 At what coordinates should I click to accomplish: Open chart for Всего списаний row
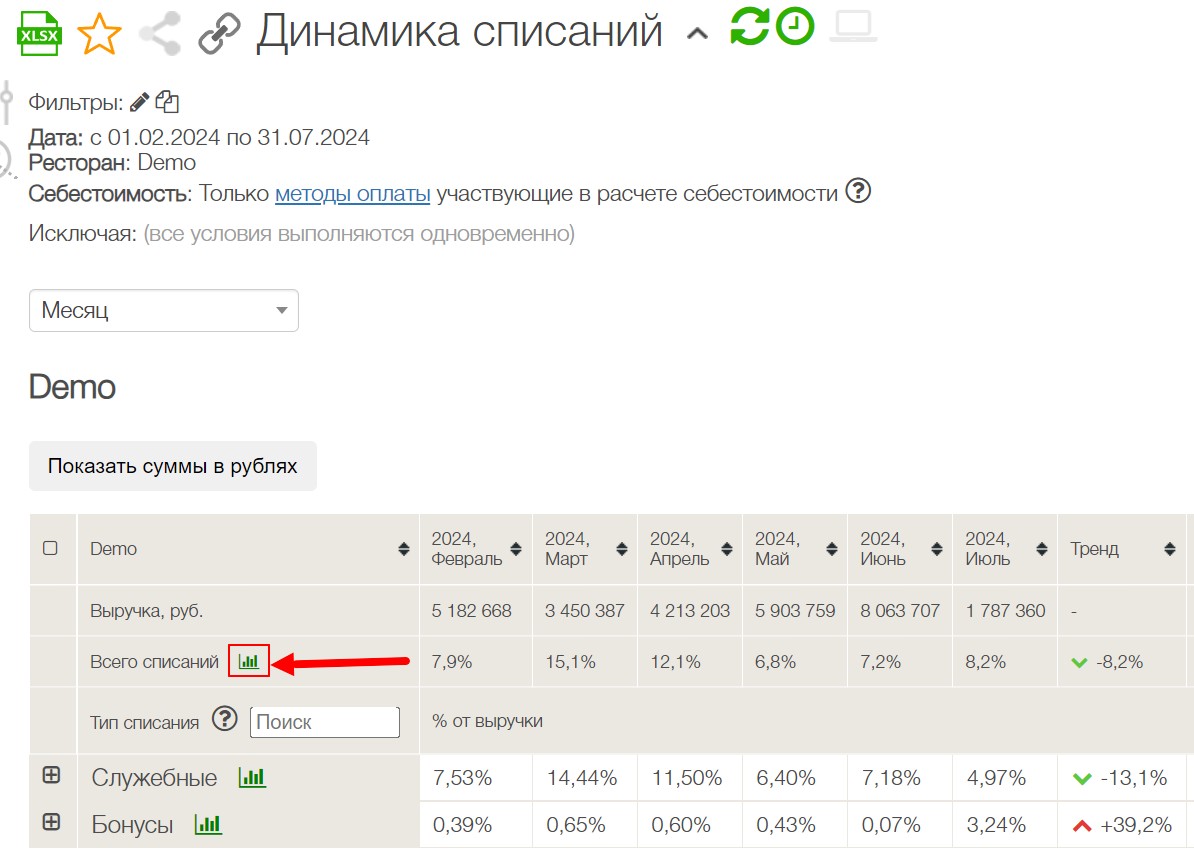point(249,661)
